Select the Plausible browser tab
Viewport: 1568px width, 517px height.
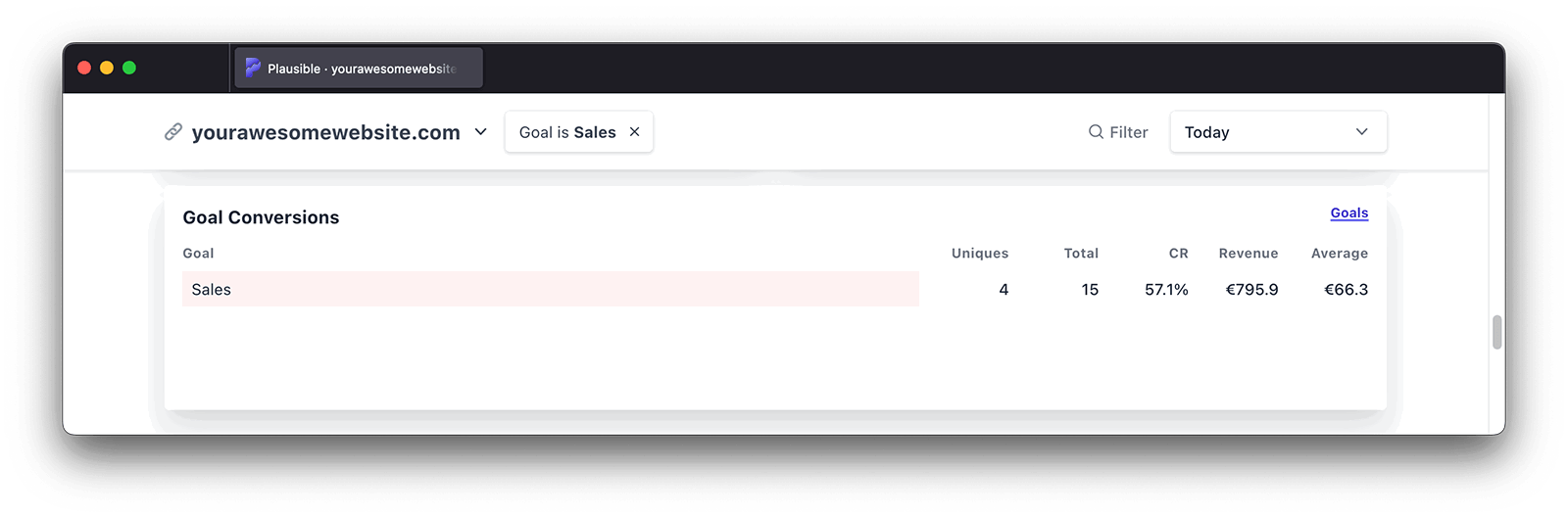(359, 69)
